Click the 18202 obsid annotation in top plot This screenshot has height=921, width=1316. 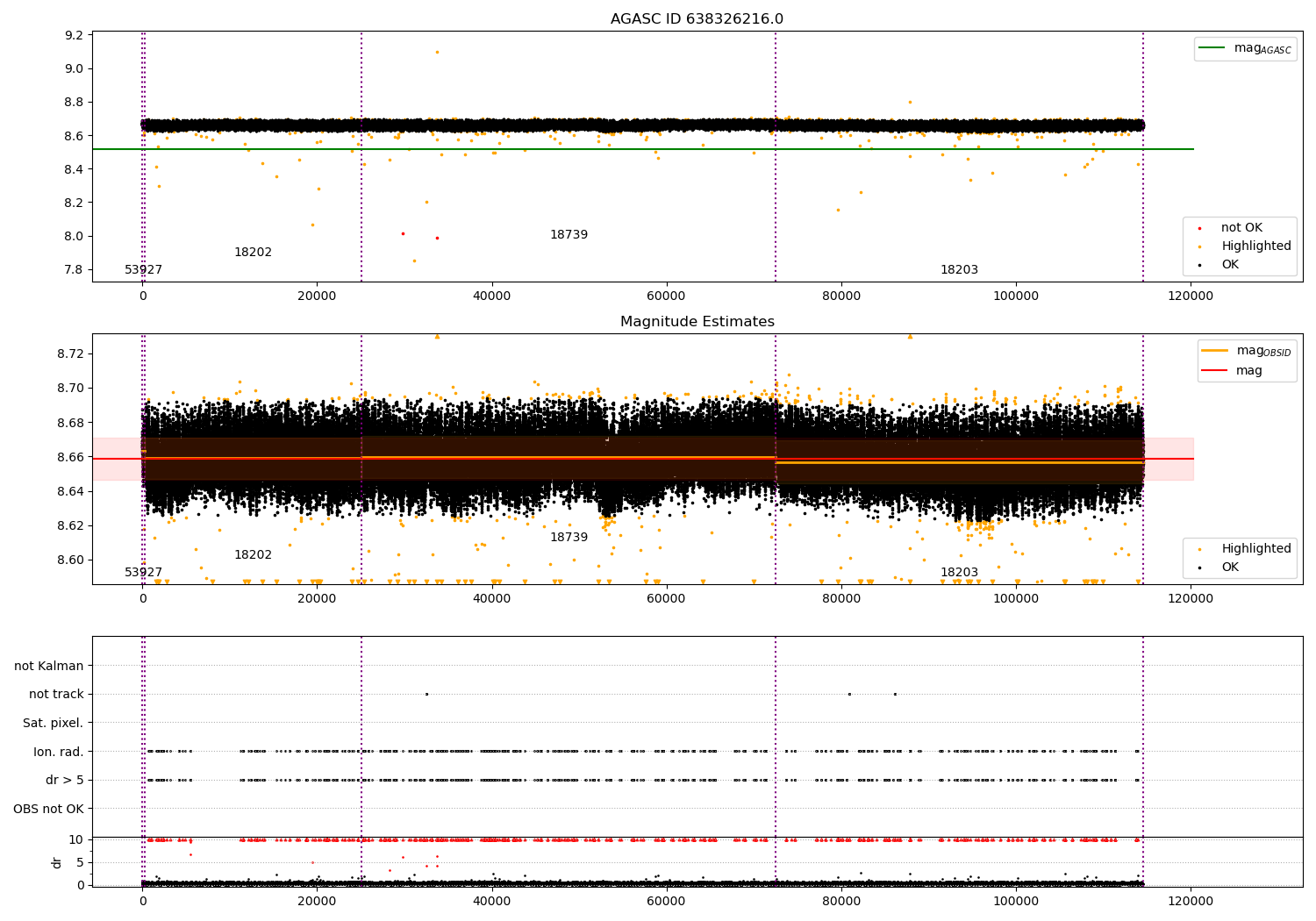[x=253, y=253]
